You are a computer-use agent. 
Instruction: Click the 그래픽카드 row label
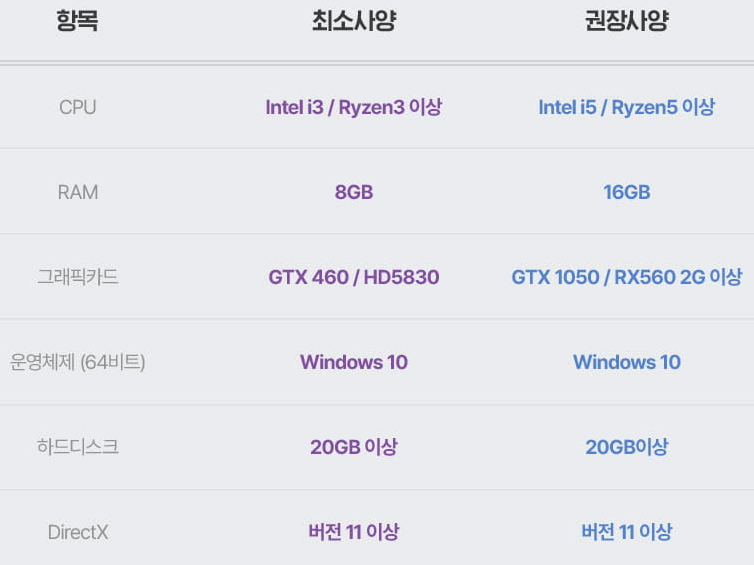pos(77,277)
